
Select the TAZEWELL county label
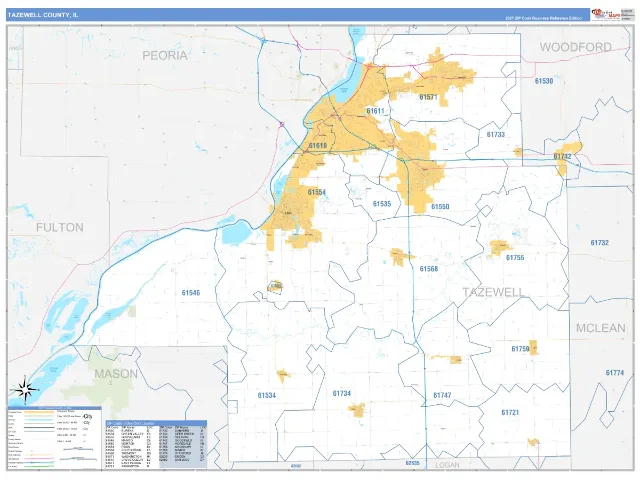coord(493,292)
